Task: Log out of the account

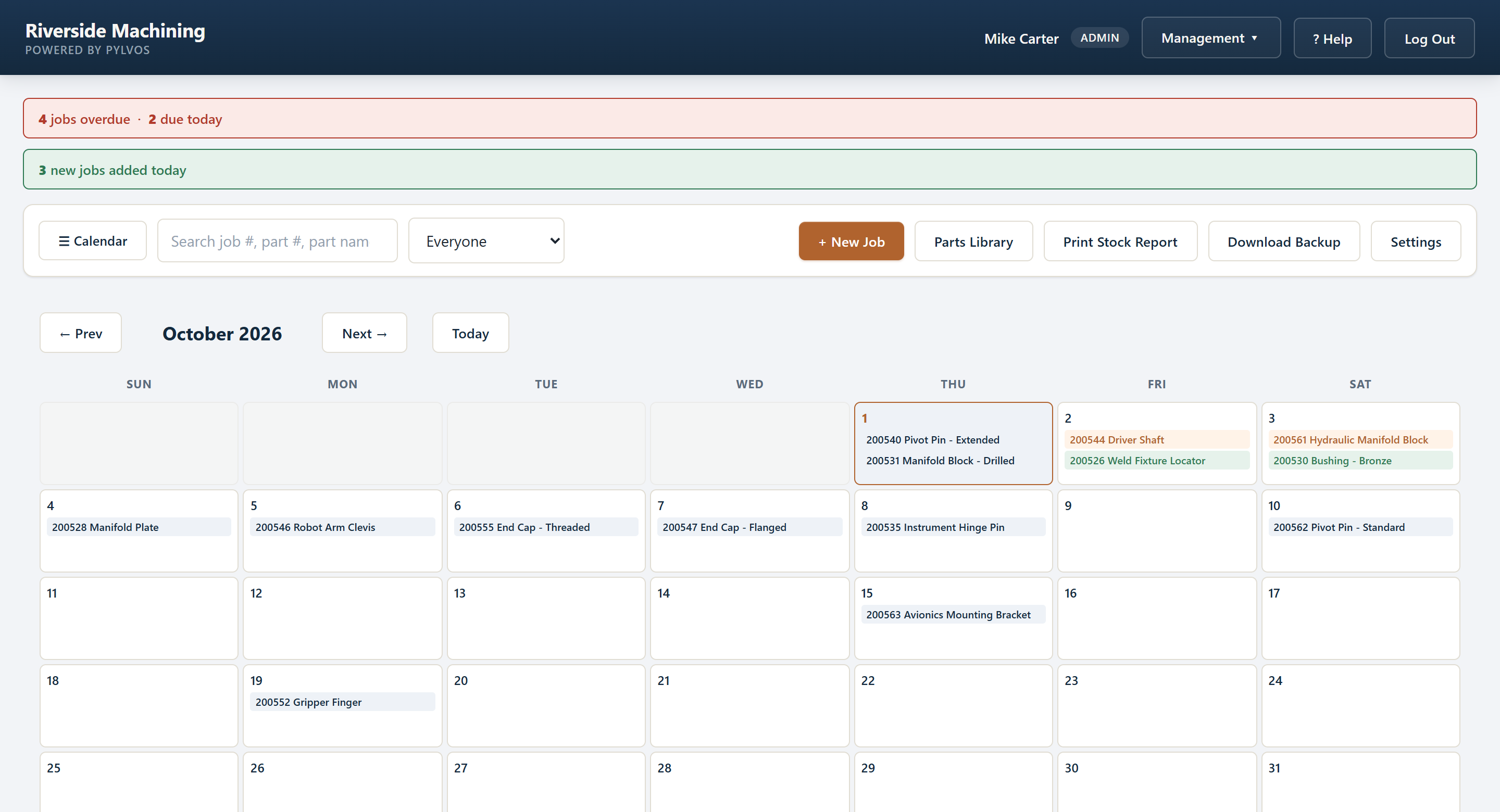Action: (1429, 39)
